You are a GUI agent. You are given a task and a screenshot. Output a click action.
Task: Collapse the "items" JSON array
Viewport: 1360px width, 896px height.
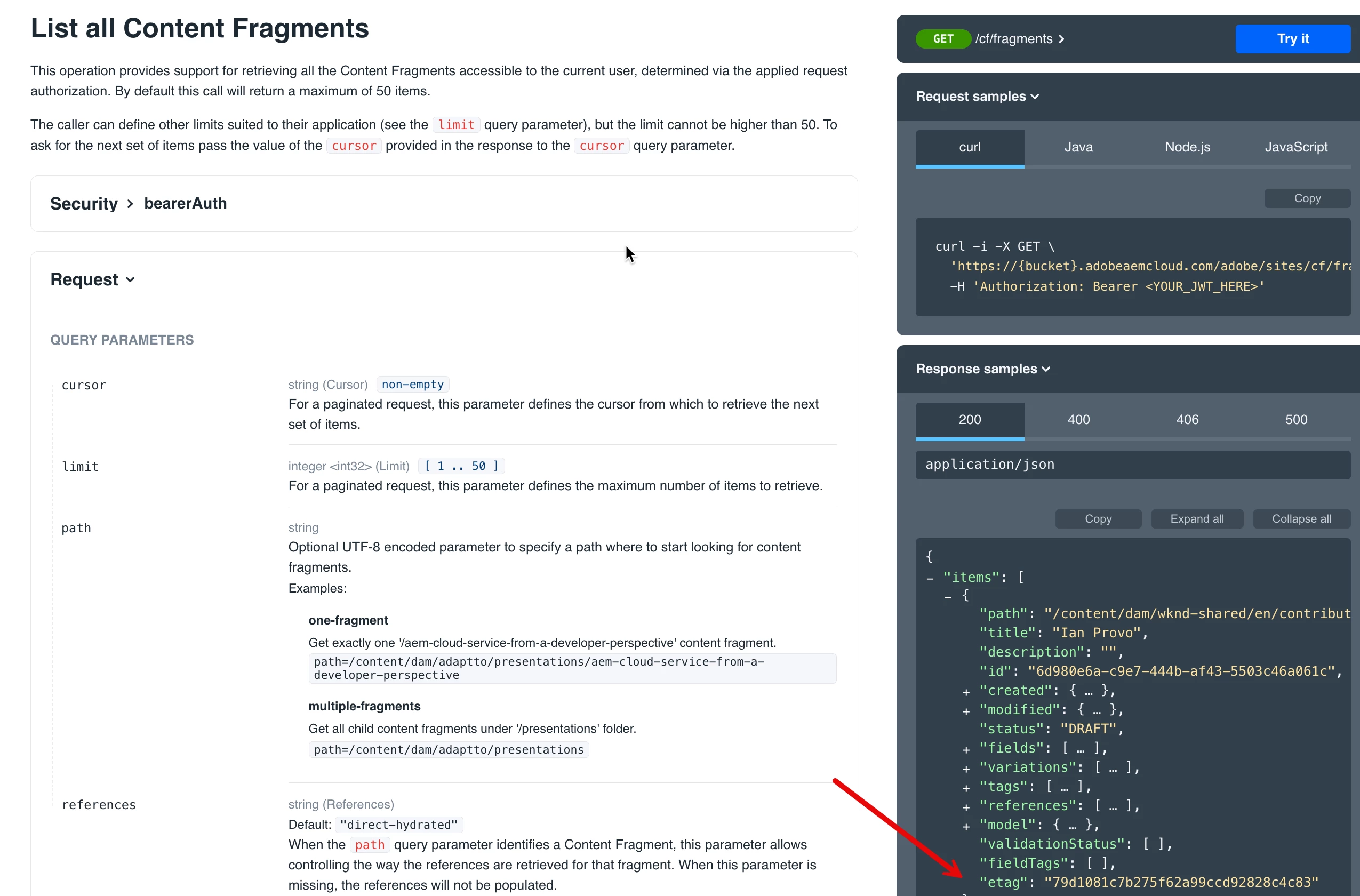point(930,578)
